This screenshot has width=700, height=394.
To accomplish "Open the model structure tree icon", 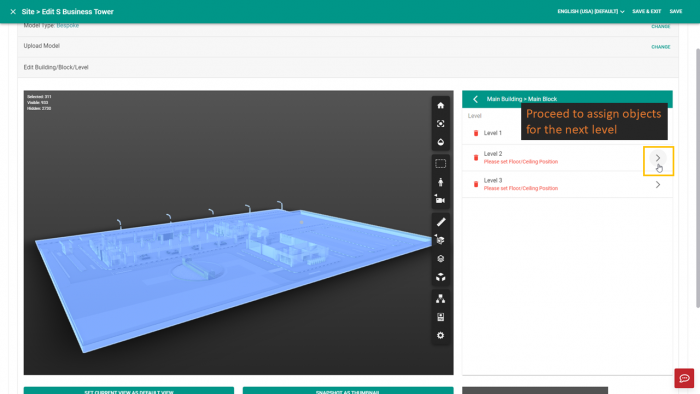I will (440, 299).
